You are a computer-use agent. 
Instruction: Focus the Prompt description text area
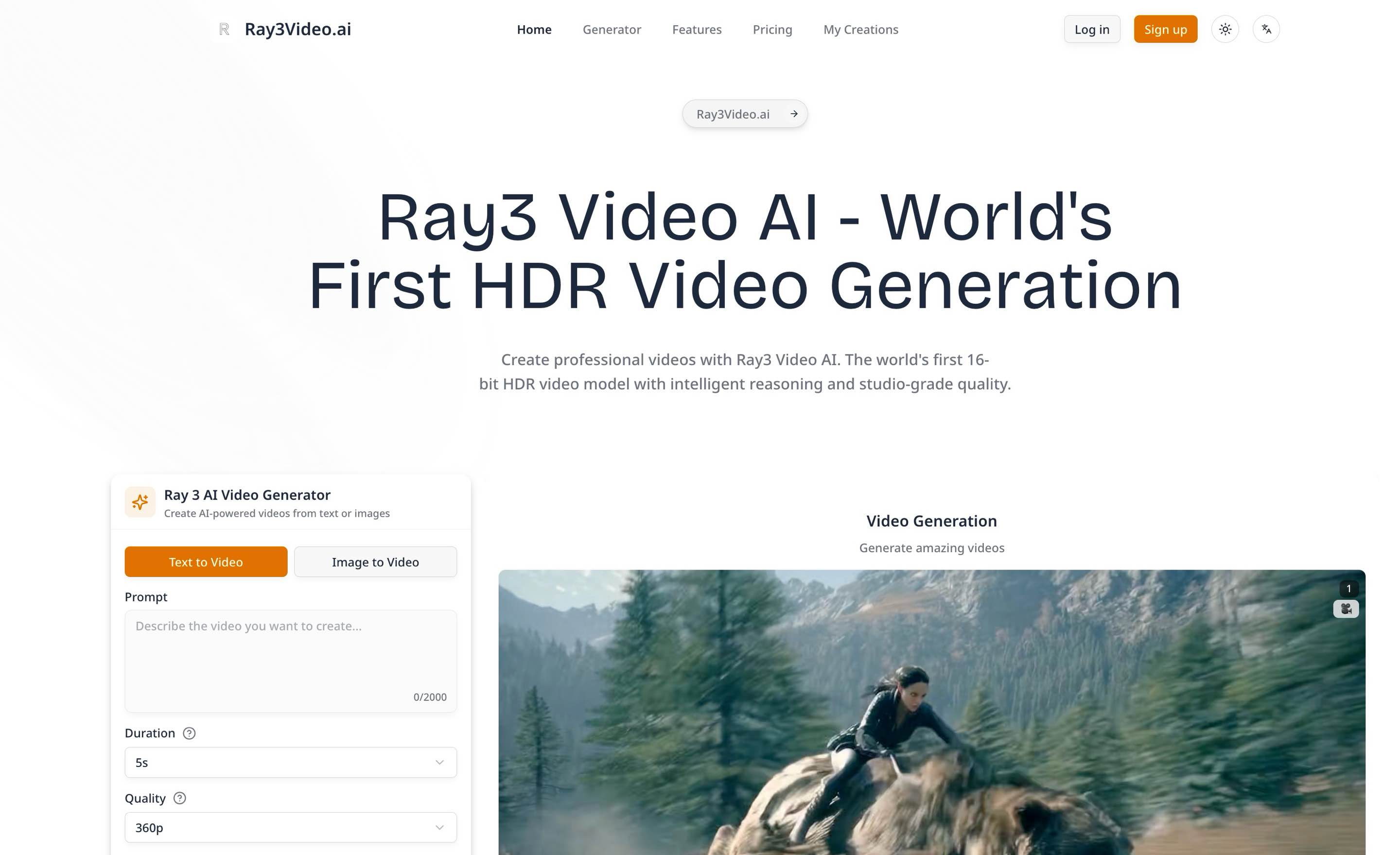290,661
